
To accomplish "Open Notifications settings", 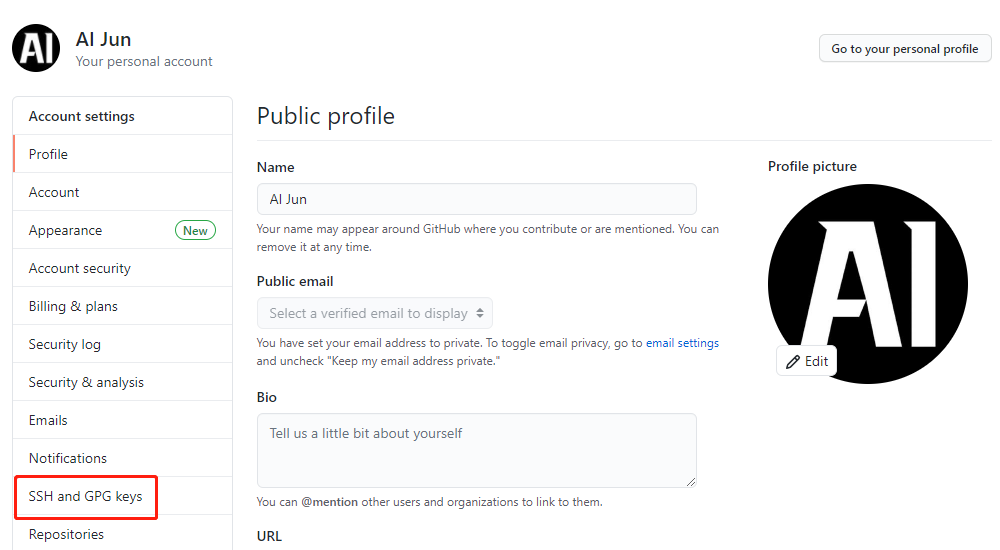I will coord(68,458).
